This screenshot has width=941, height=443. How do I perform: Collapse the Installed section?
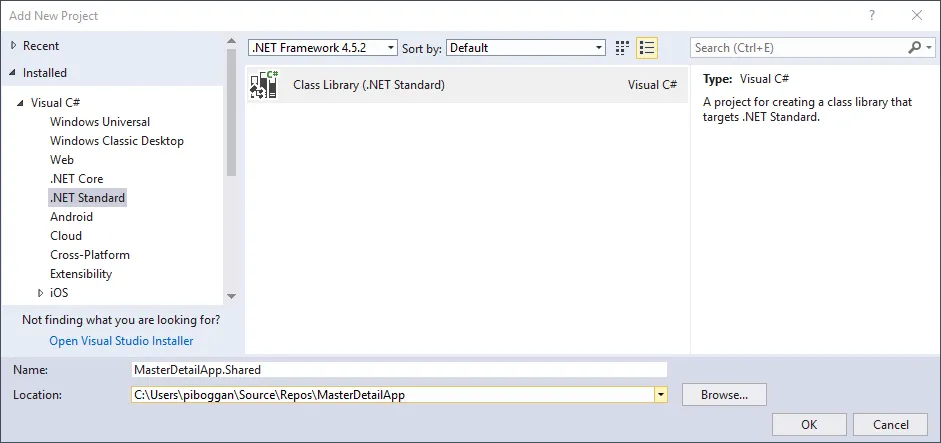(13, 73)
